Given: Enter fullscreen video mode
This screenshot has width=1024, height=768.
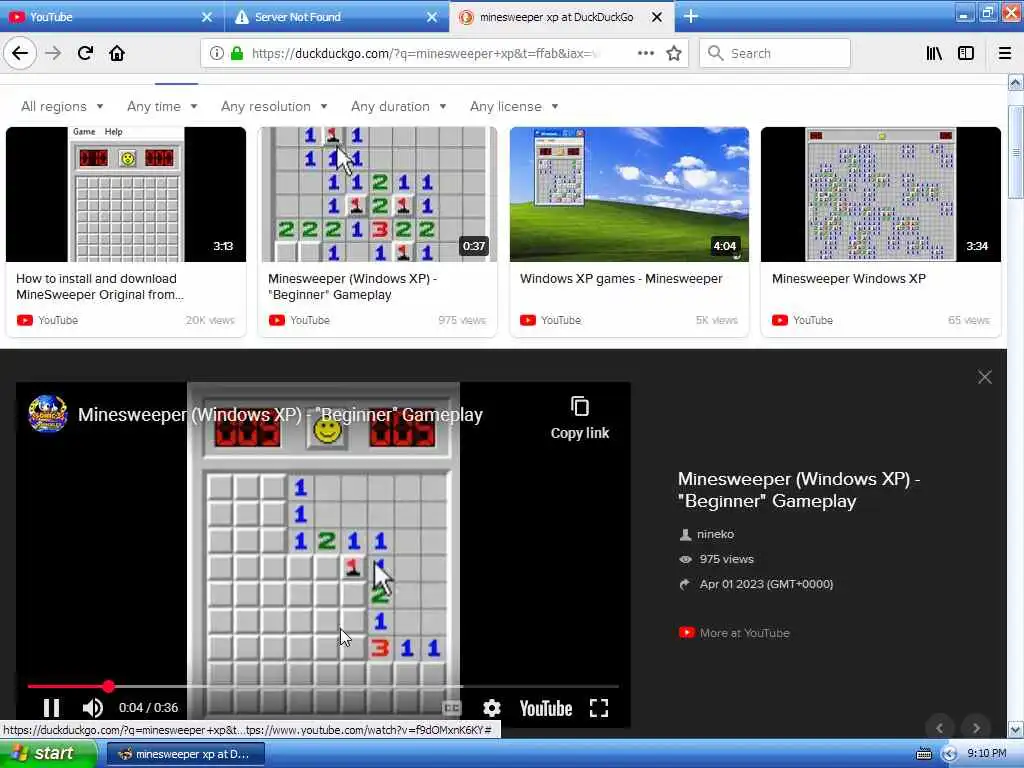Looking at the screenshot, I should tap(599, 708).
